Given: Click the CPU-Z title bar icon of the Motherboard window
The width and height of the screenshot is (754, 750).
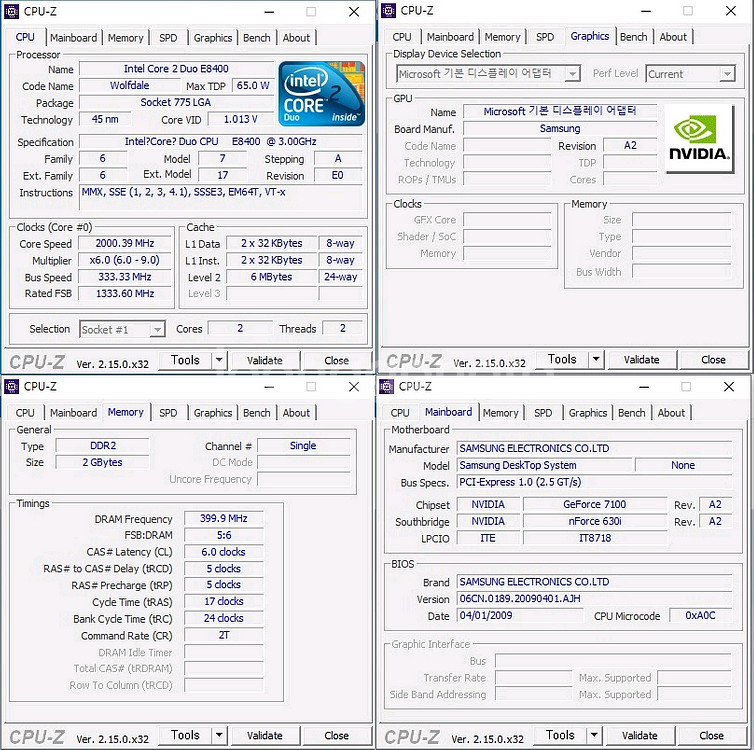Looking at the screenshot, I should click(x=387, y=386).
